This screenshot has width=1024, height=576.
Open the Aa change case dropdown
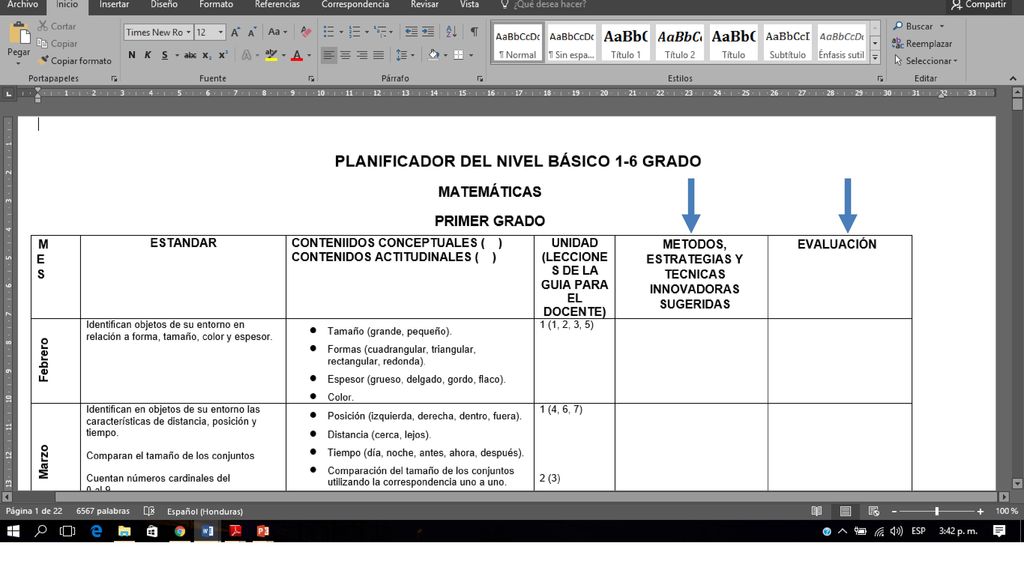278,32
